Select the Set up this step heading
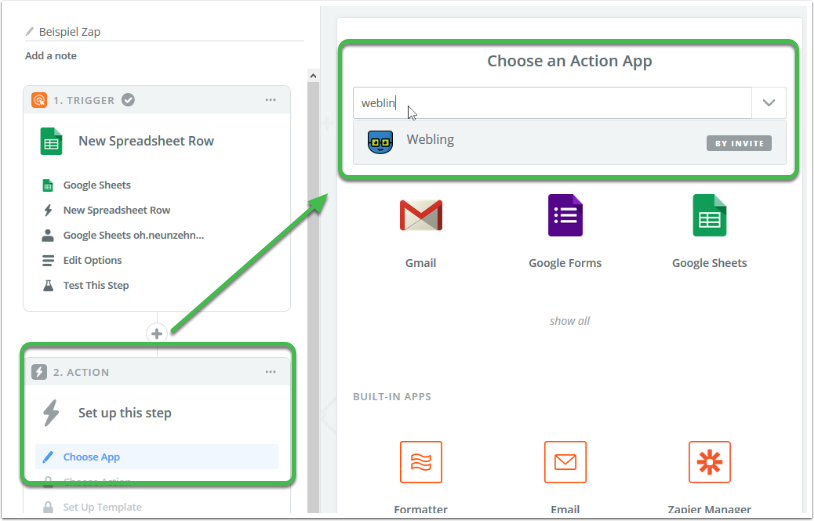This screenshot has height=521, width=814. coord(125,413)
